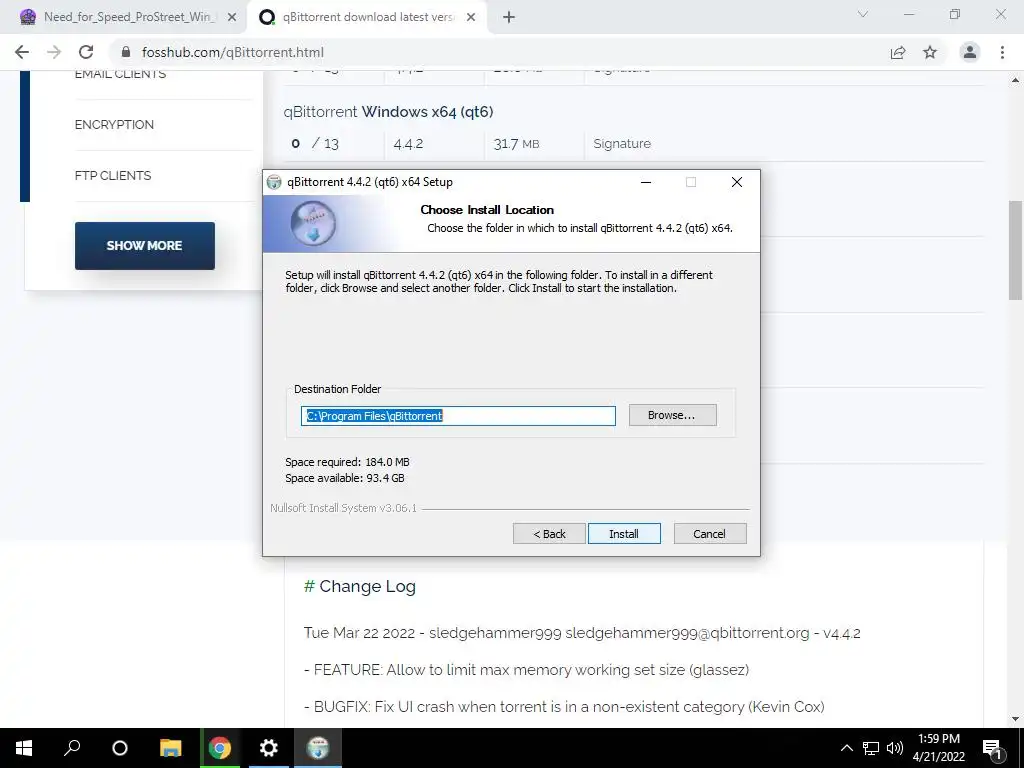Bookmark this page with star icon
The height and width of the screenshot is (768, 1024).
[930, 52]
